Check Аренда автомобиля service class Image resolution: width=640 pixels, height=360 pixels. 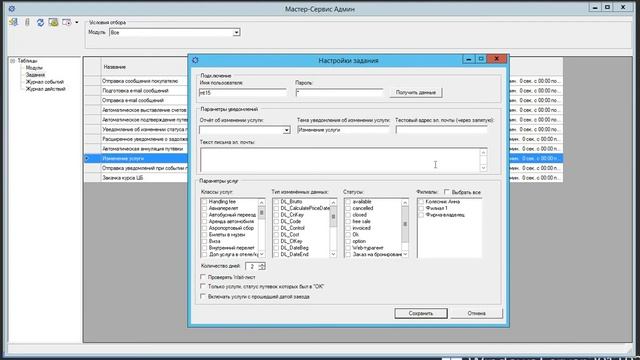(204, 221)
